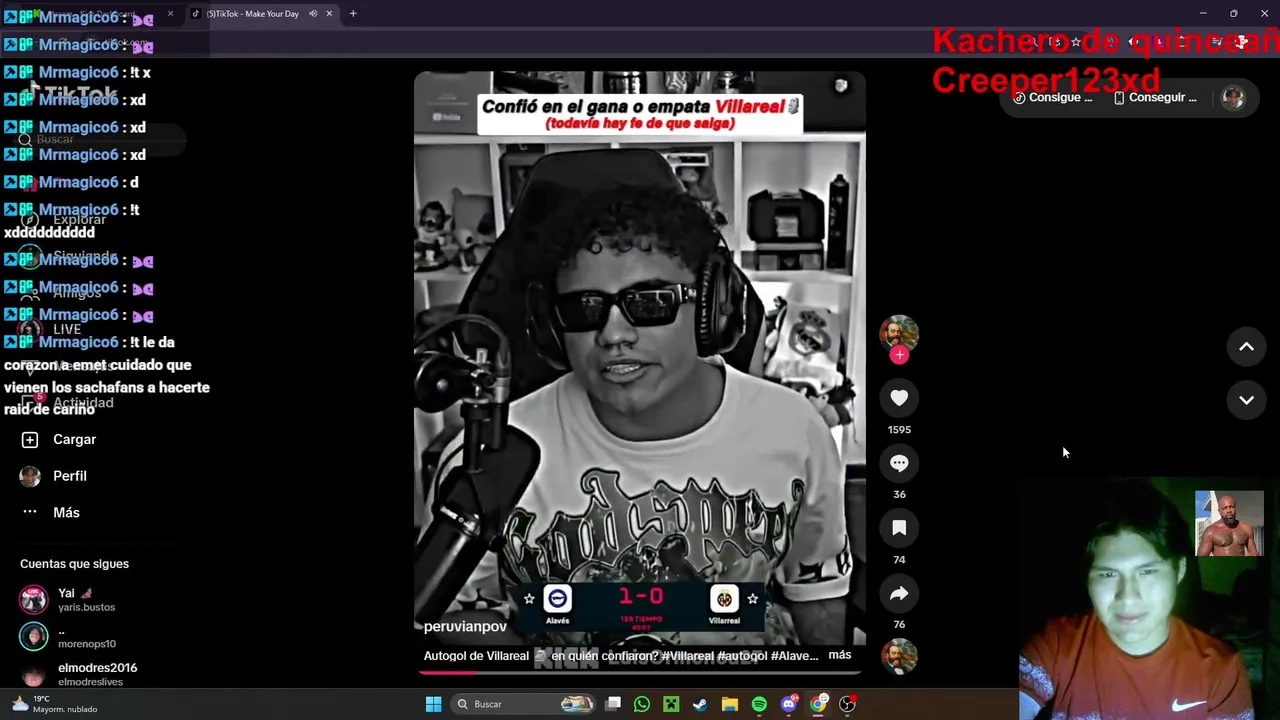Seek using the video progress bar
The width and height of the screenshot is (1280, 720).
coord(640,672)
